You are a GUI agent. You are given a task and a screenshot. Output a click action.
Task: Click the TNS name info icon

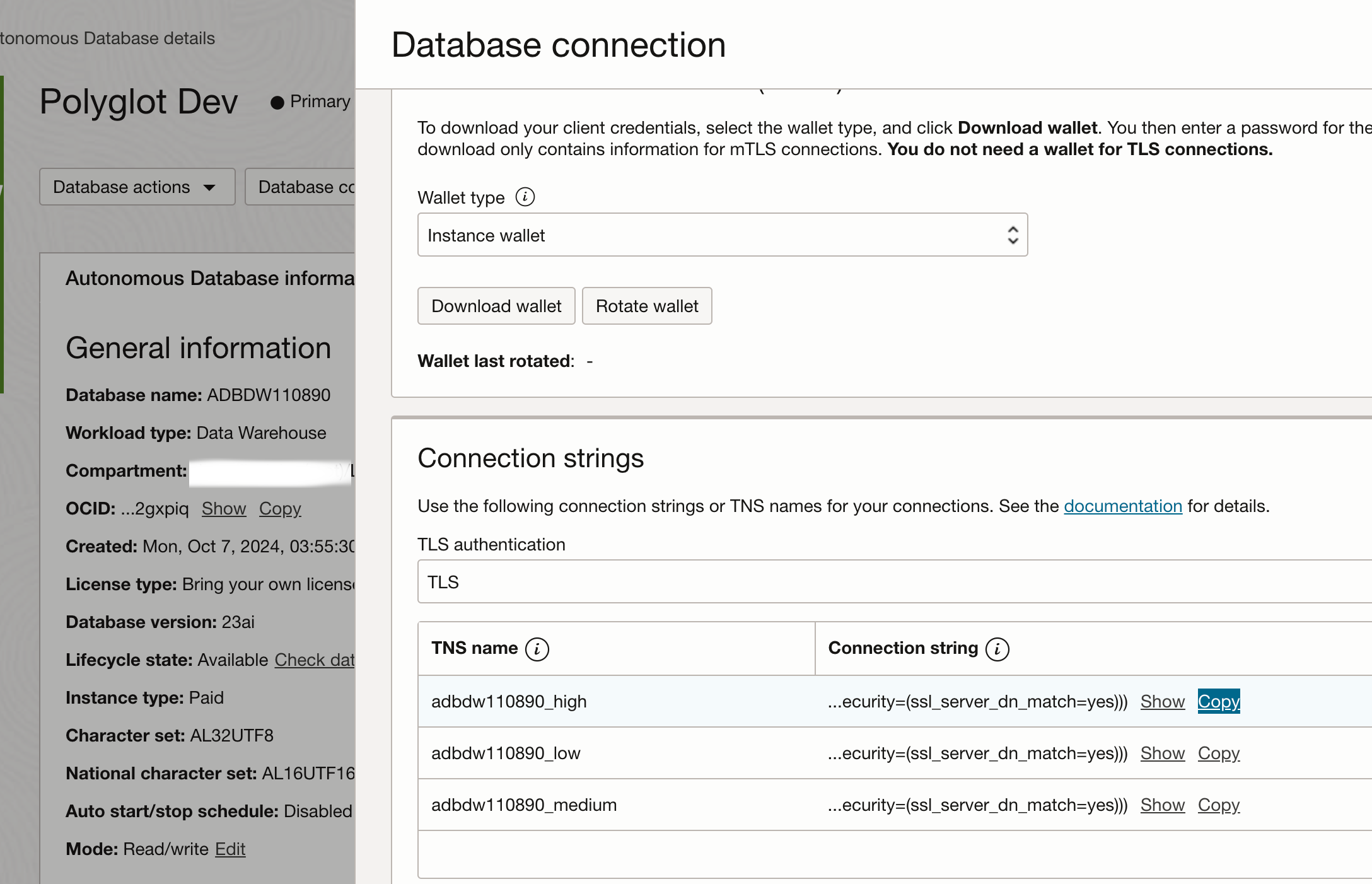coord(537,648)
